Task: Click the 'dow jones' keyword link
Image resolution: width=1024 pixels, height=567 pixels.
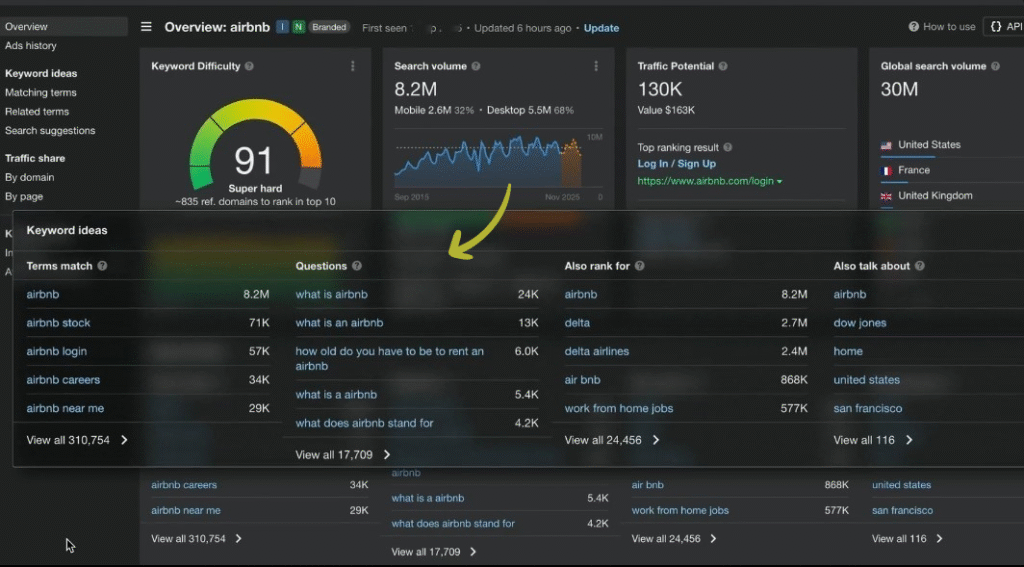Action: (859, 323)
